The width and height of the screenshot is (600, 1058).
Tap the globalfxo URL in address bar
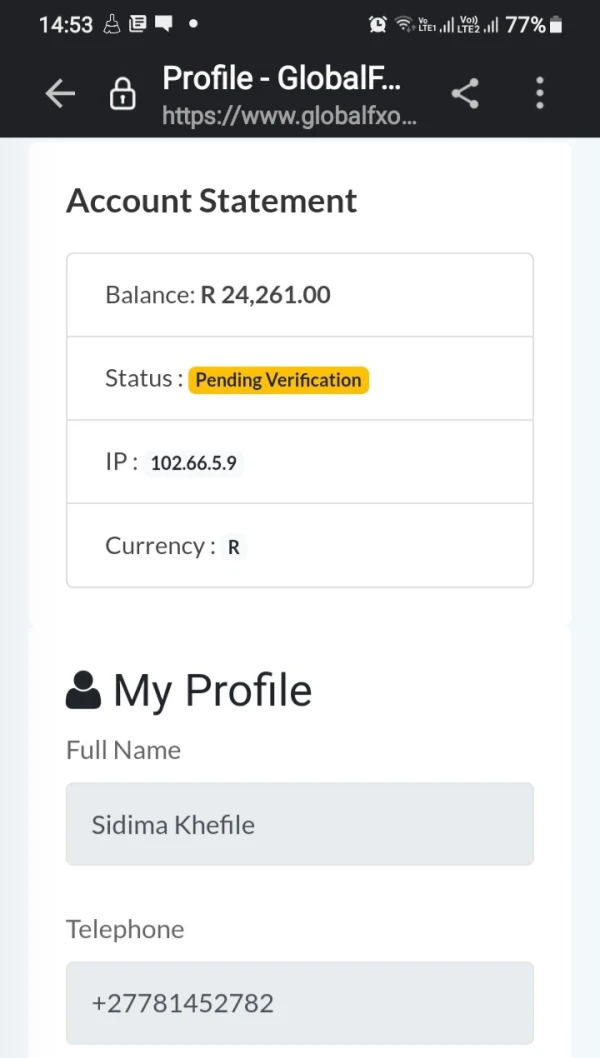click(289, 116)
